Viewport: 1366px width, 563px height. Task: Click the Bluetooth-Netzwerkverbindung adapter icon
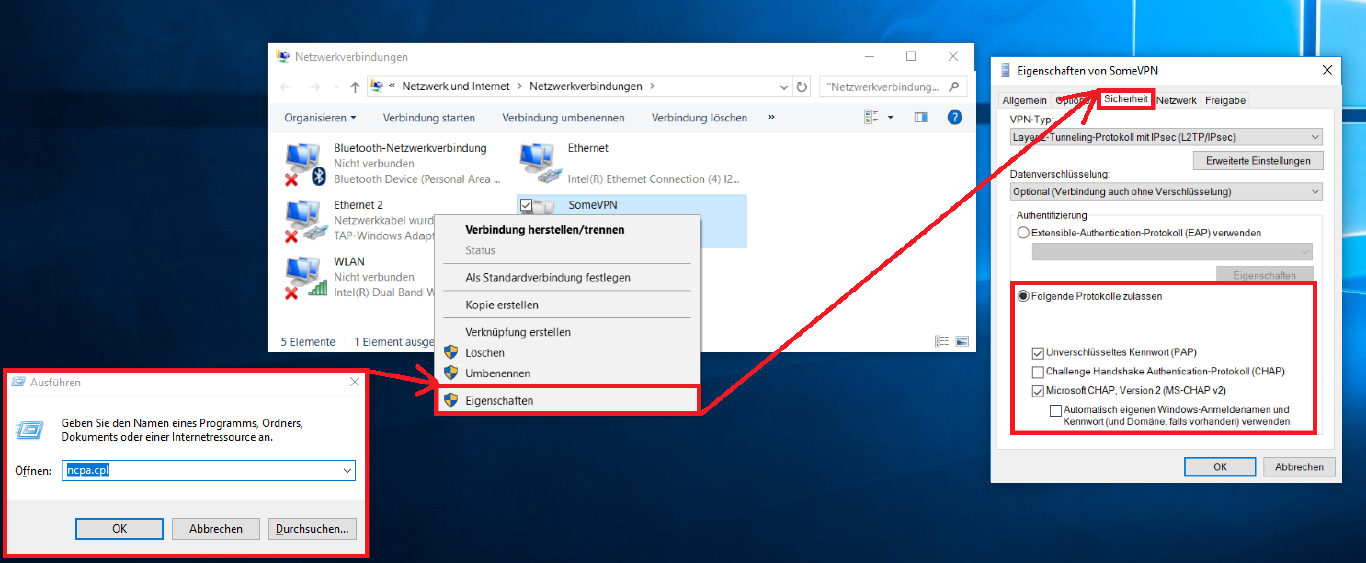point(302,162)
